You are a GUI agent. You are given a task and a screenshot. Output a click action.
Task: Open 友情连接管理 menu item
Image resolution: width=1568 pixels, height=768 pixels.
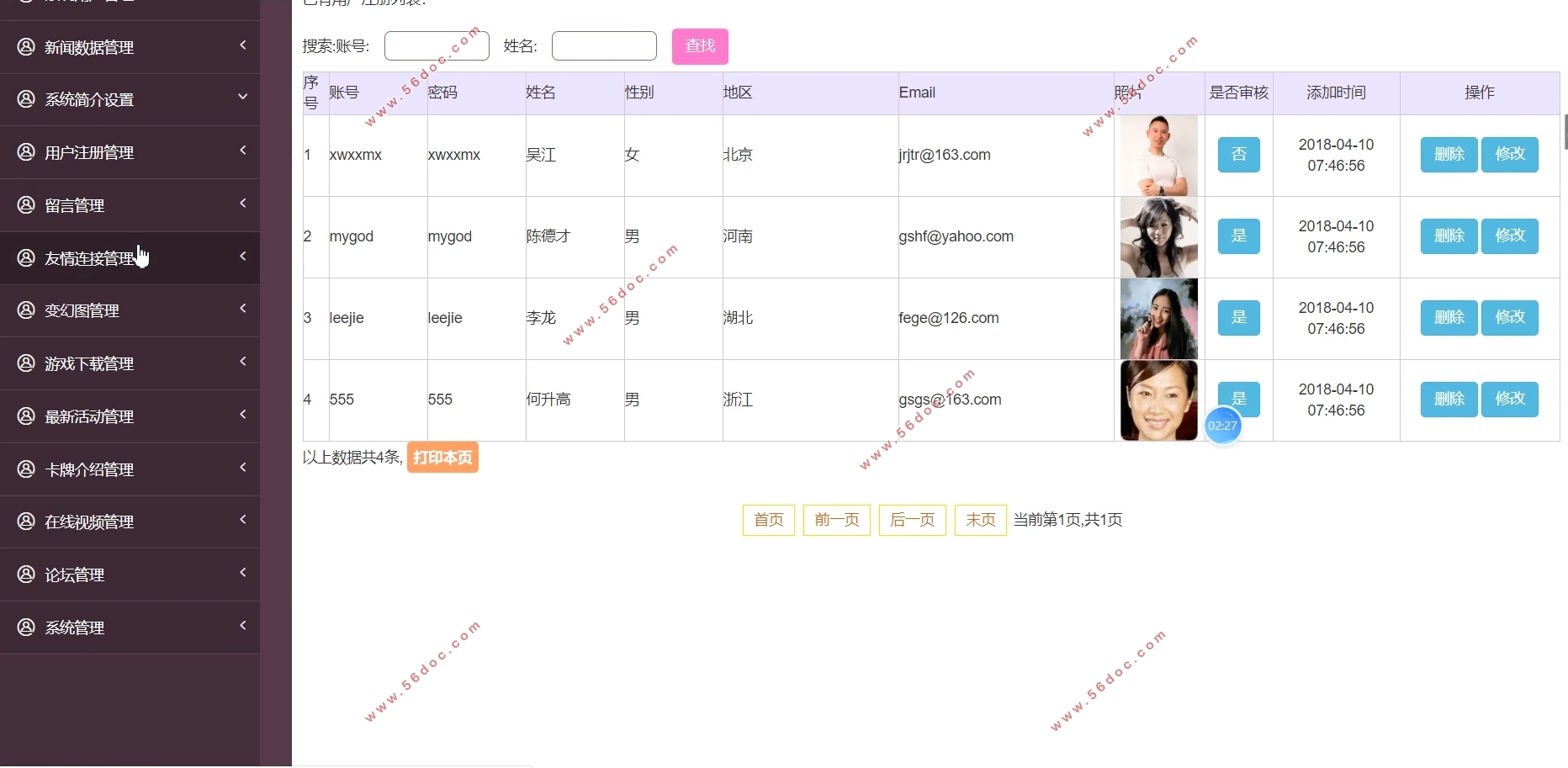pyautogui.click(x=89, y=258)
